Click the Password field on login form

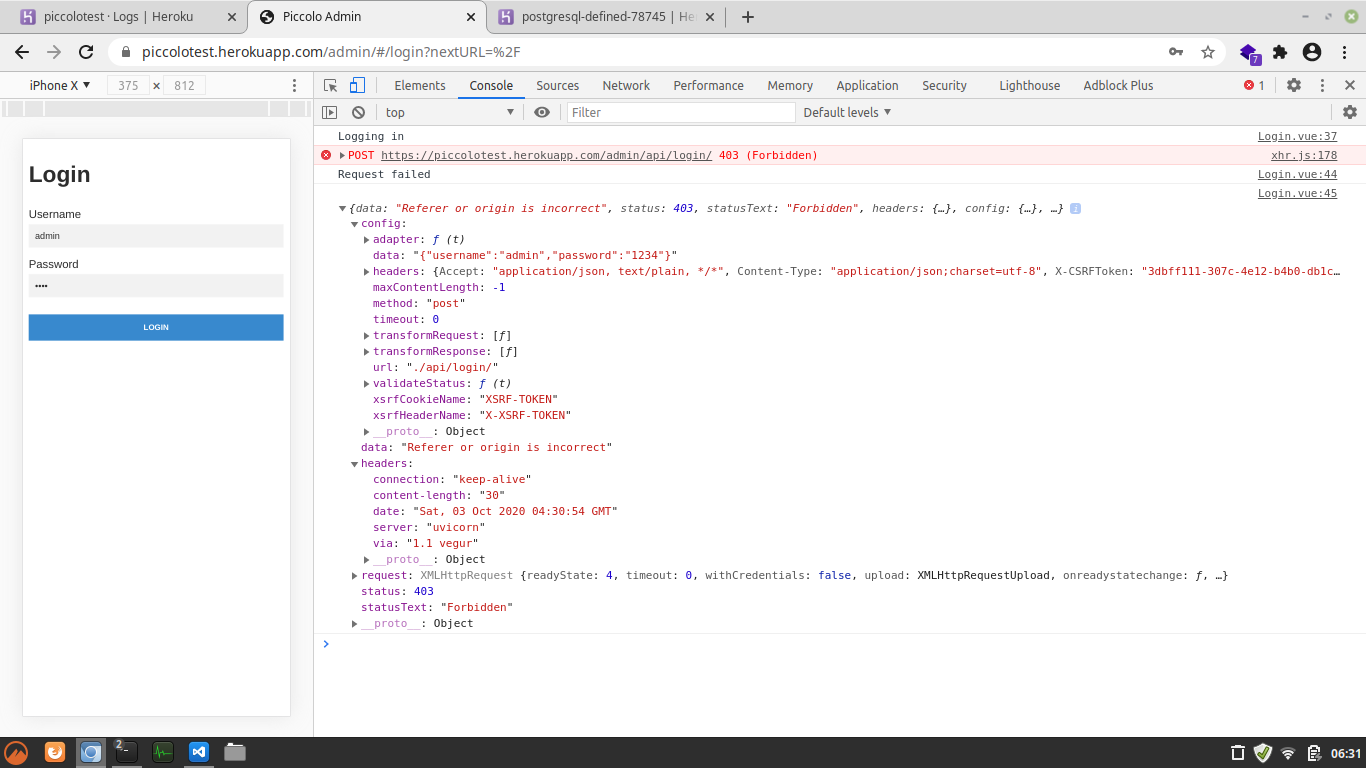tap(155, 285)
